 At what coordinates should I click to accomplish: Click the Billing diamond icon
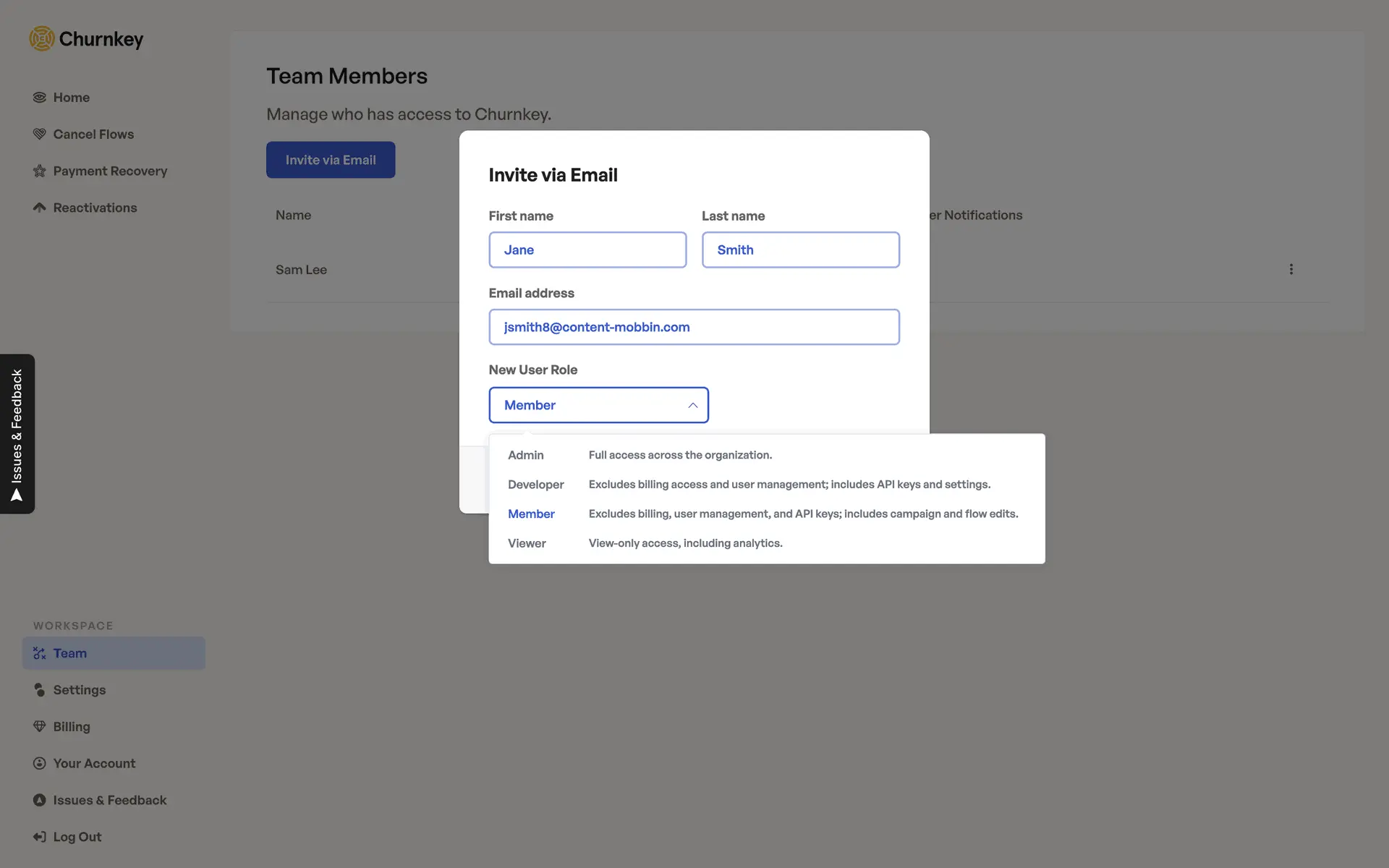pyautogui.click(x=39, y=726)
